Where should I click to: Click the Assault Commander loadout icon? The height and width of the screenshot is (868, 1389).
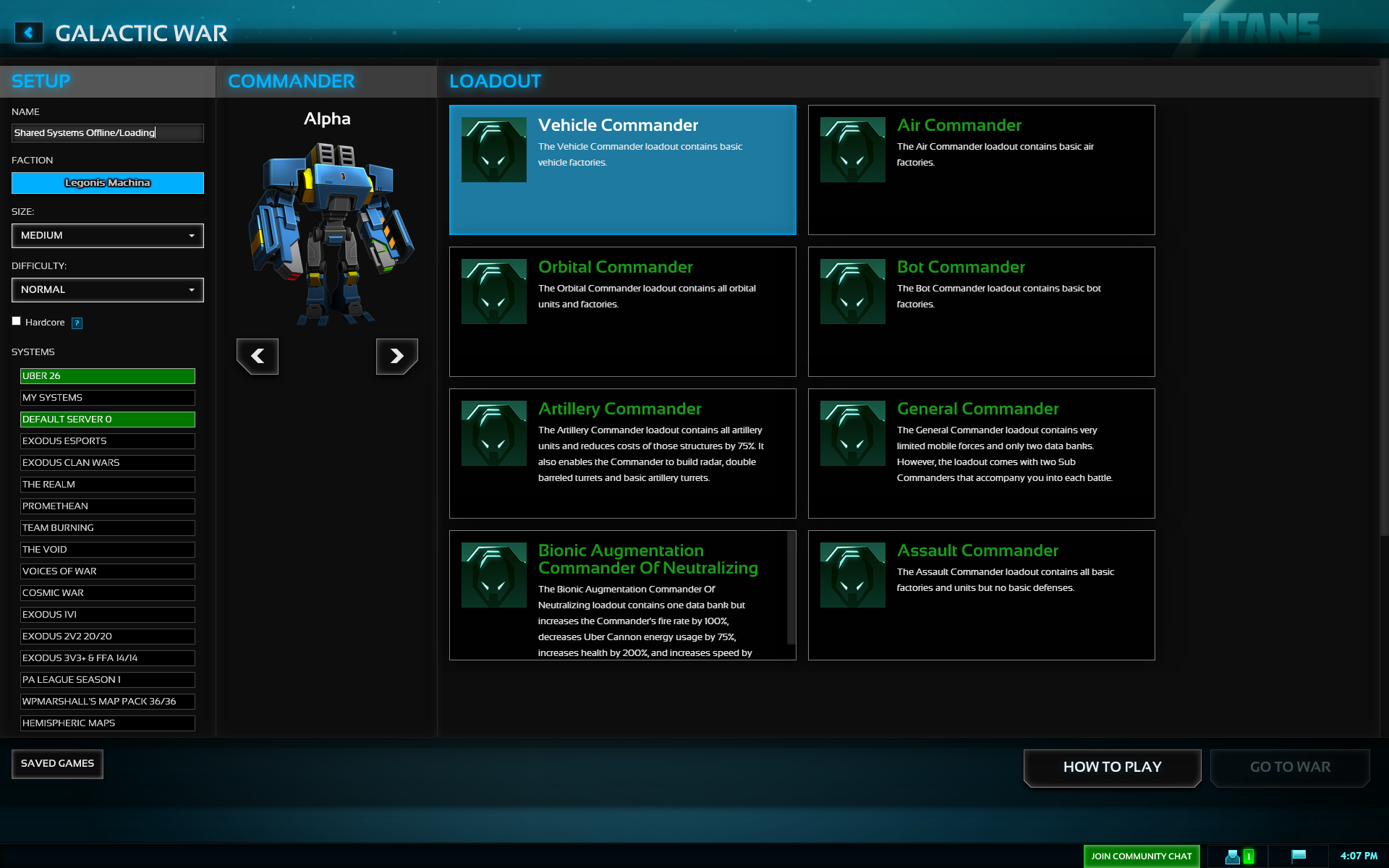point(852,575)
